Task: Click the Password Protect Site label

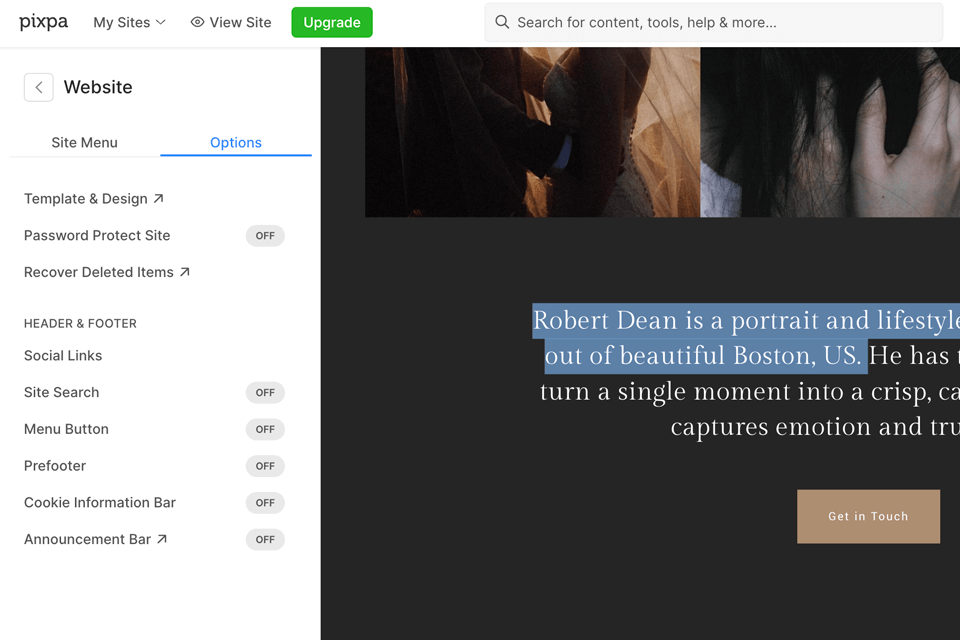Action: [97, 235]
